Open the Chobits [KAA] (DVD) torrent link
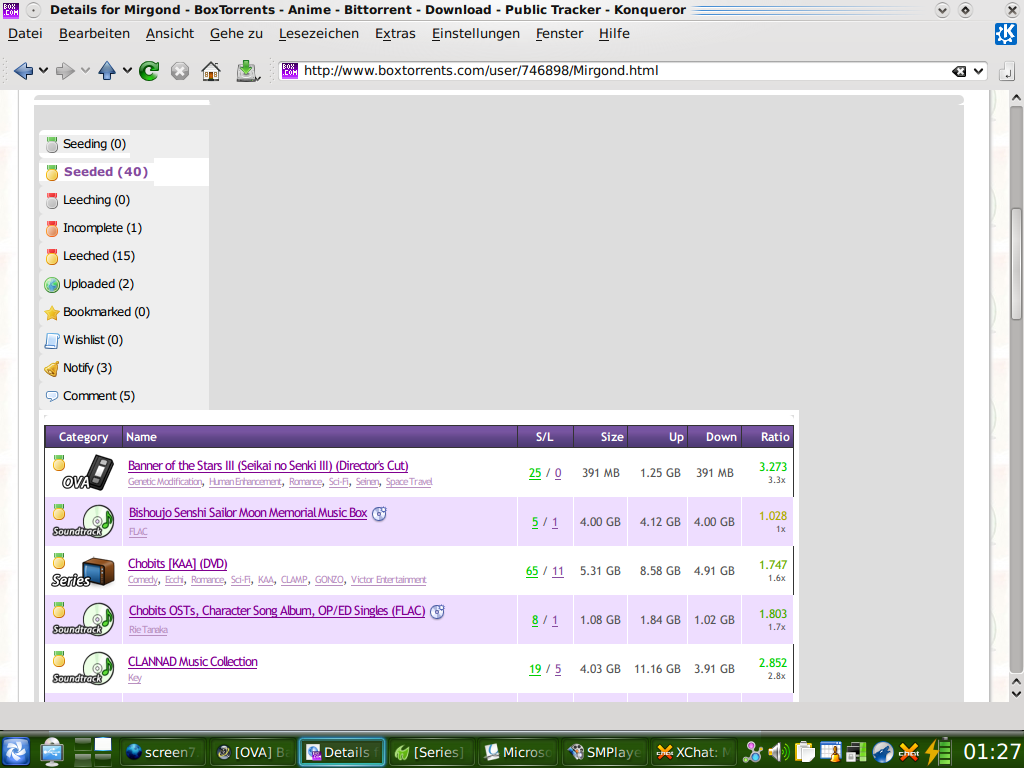 (x=177, y=564)
